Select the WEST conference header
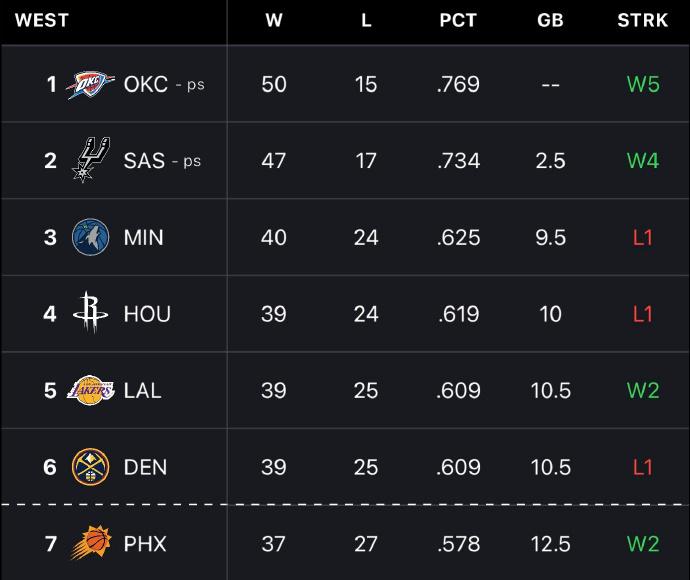The width and height of the screenshot is (690, 580). [x=41, y=21]
